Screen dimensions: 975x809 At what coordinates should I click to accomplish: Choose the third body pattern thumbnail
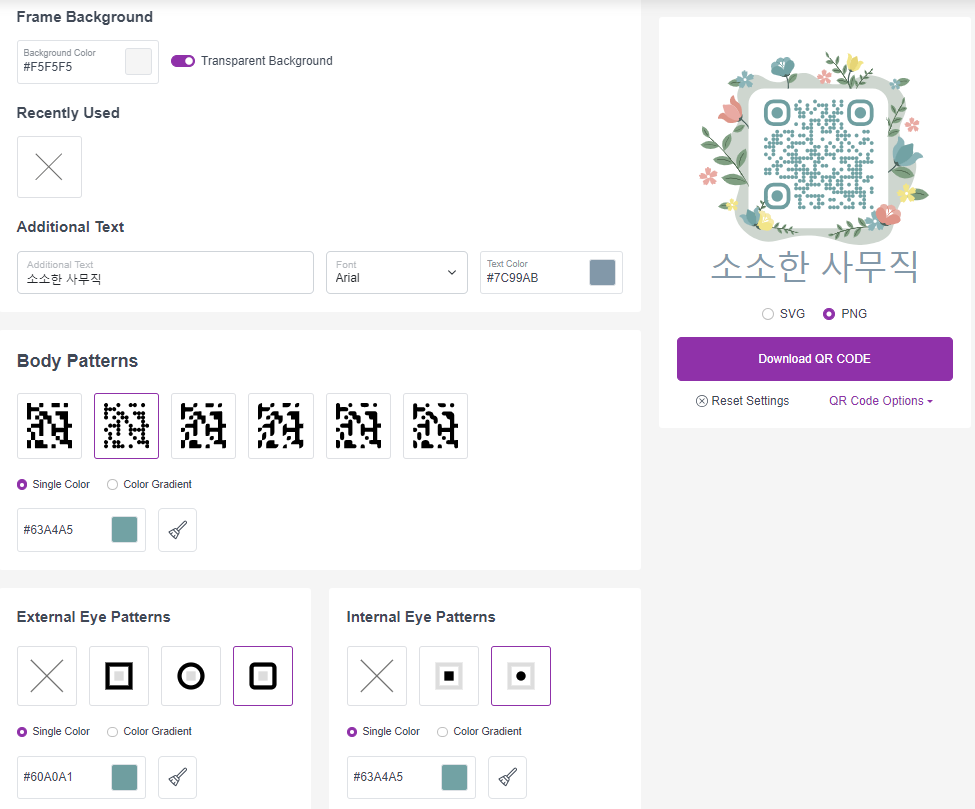point(203,426)
